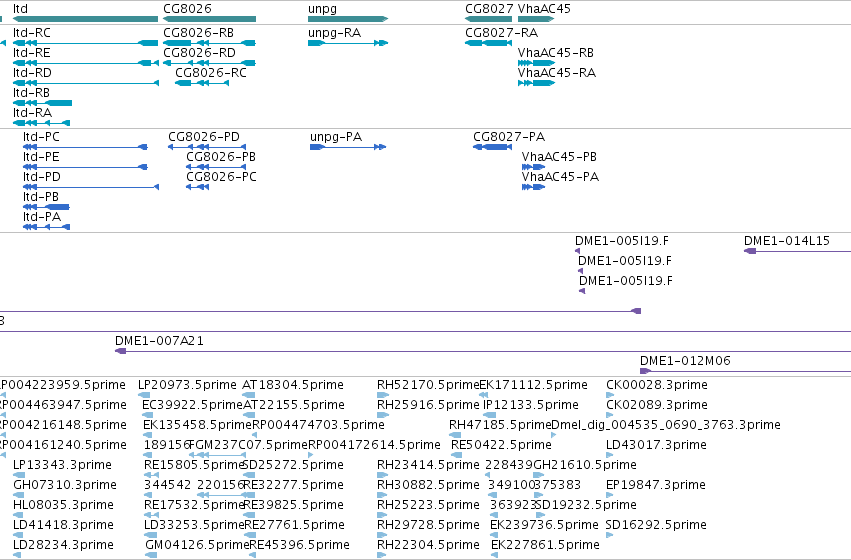Select protein VhaAC45-PB
The image size is (851, 560).
point(559,157)
